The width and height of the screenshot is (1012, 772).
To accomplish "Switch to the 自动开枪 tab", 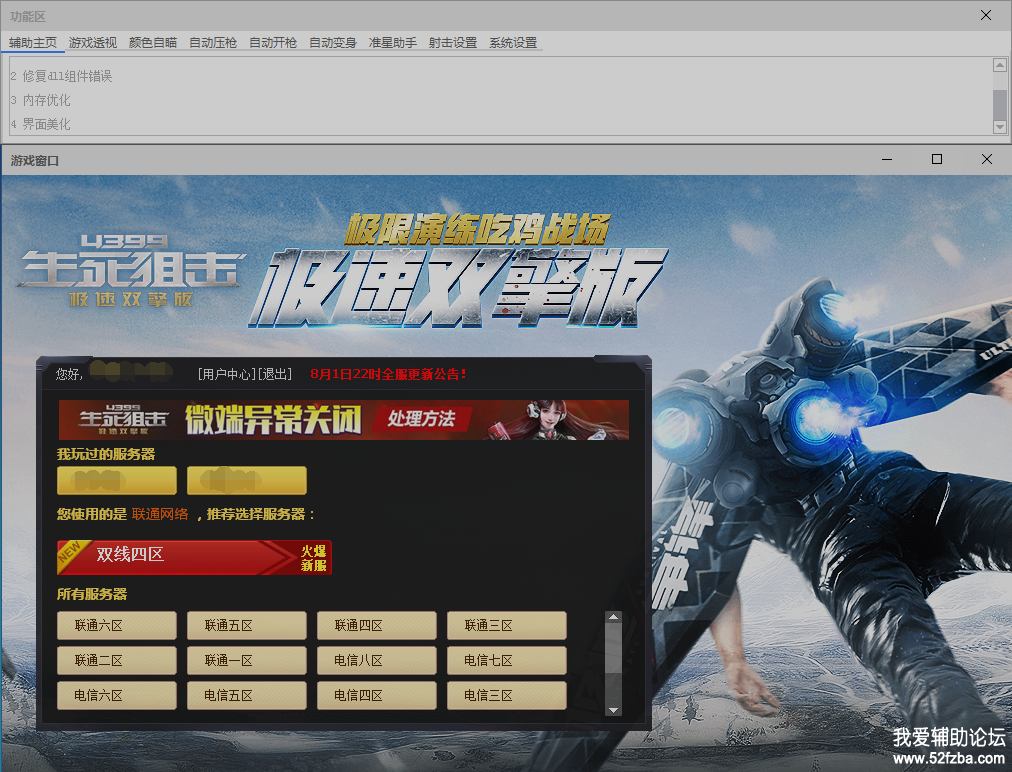I will pos(273,43).
